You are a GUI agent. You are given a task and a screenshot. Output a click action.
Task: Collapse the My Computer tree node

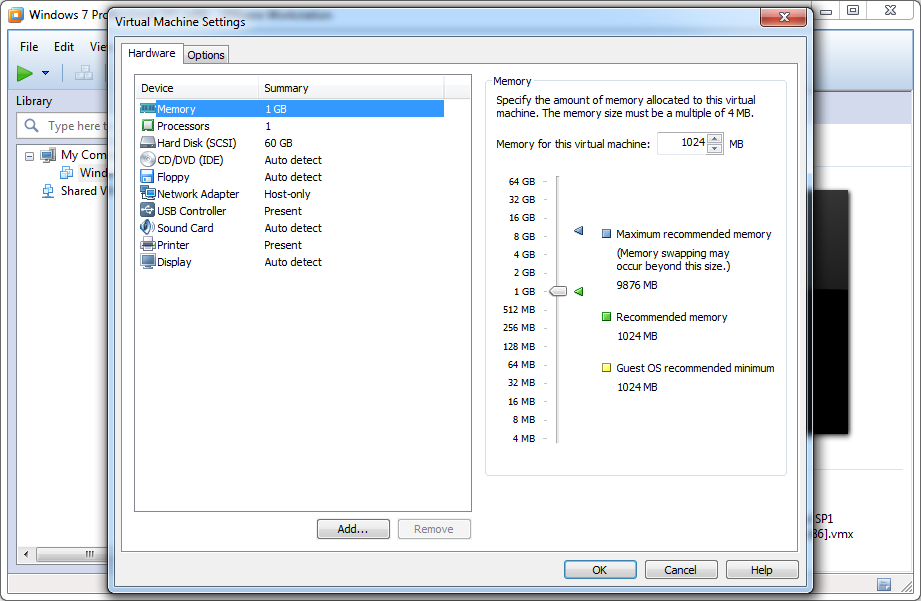[x=29, y=155]
